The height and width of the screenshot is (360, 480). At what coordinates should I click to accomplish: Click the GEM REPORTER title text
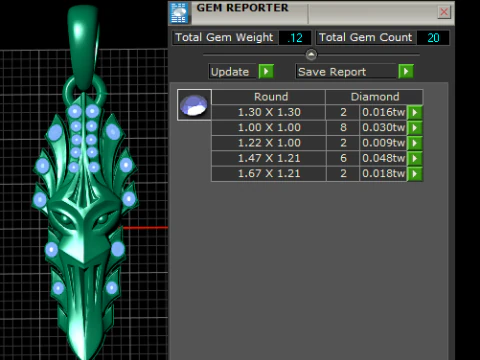tap(242, 8)
